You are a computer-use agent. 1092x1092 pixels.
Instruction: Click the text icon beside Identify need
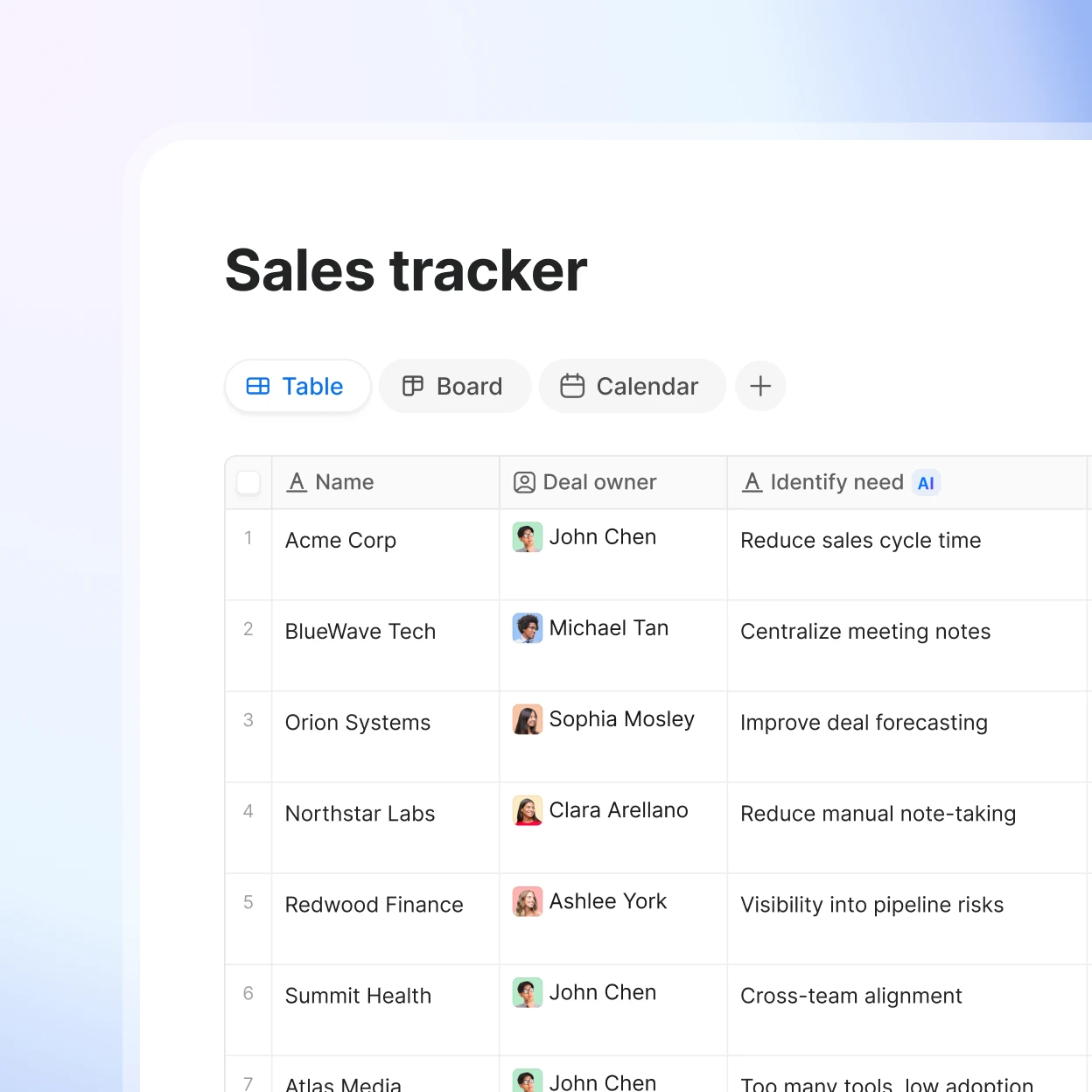click(x=752, y=482)
